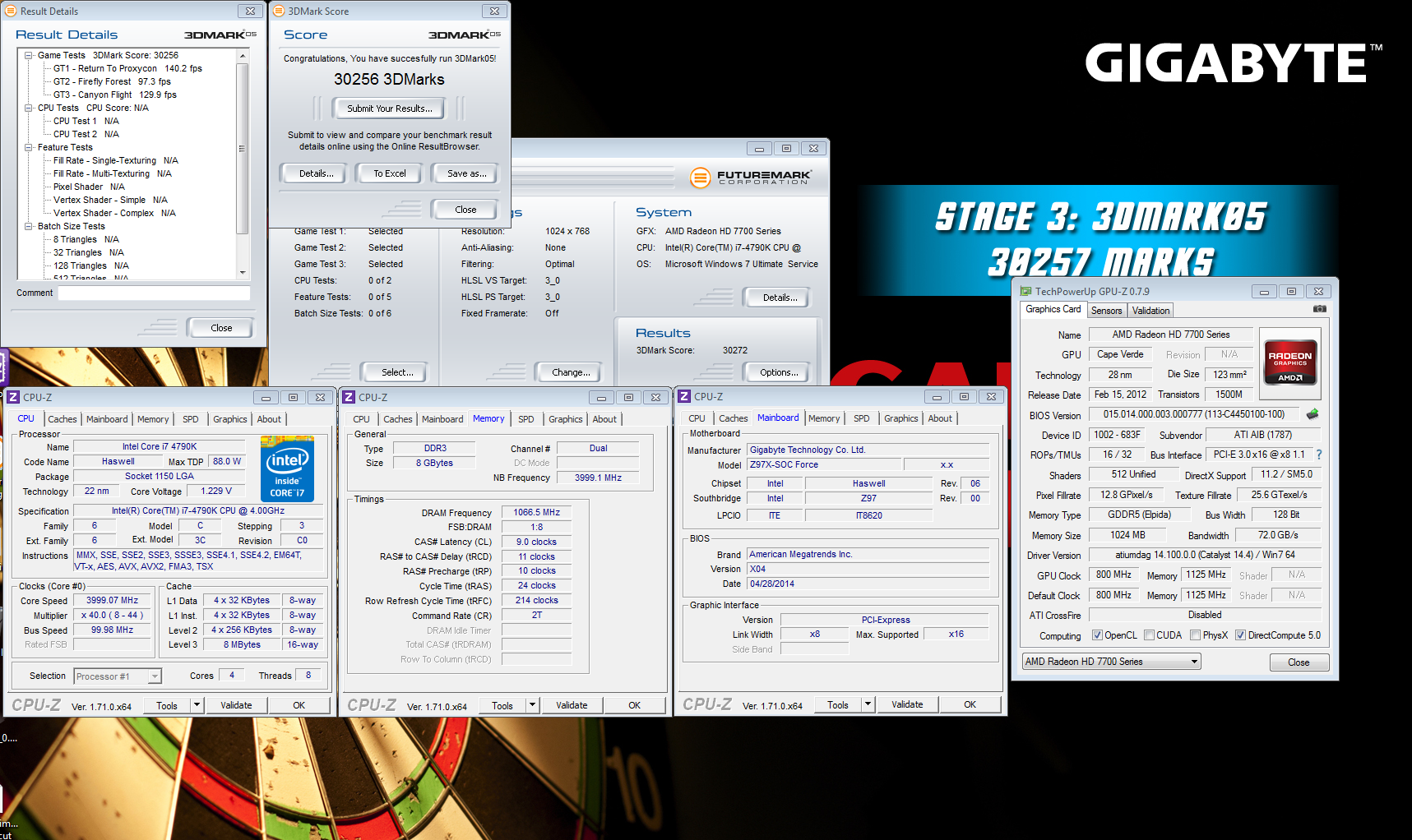1412x840 pixels.
Task: Toggle the PhysX checkbox in GPU-Z
Action: (1195, 635)
